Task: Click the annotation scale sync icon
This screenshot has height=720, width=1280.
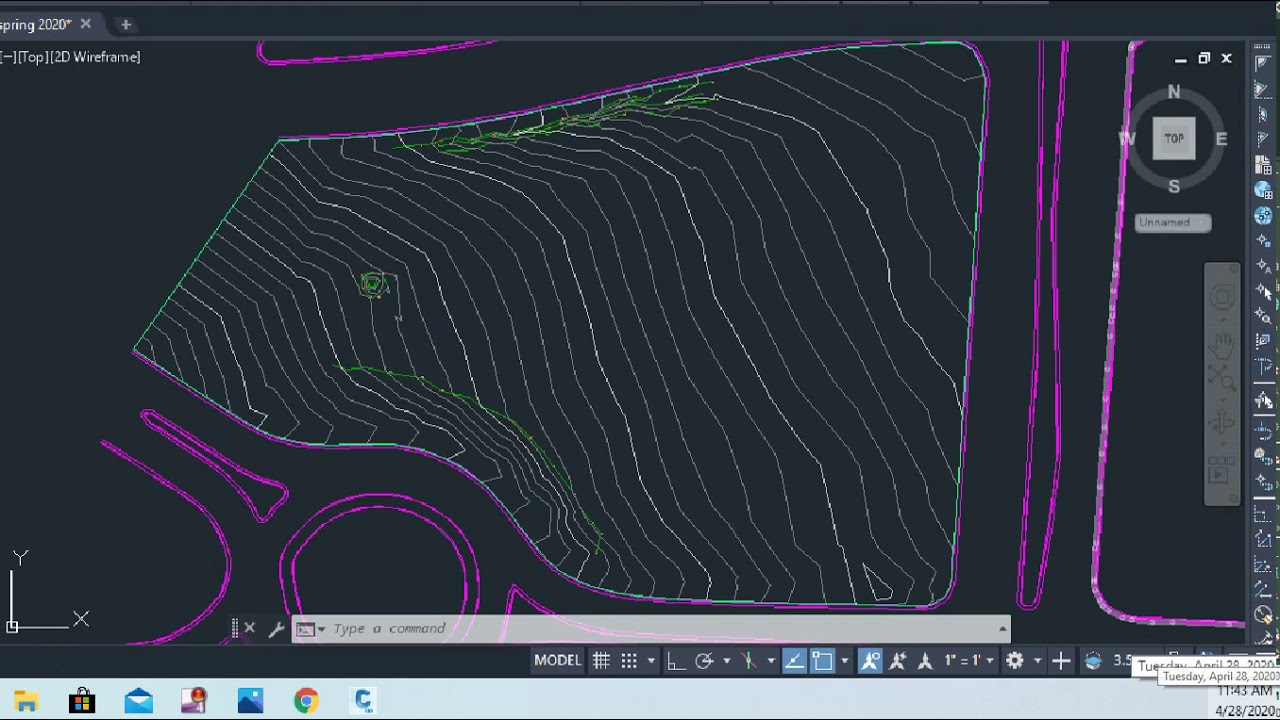Action: [x=925, y=660]
